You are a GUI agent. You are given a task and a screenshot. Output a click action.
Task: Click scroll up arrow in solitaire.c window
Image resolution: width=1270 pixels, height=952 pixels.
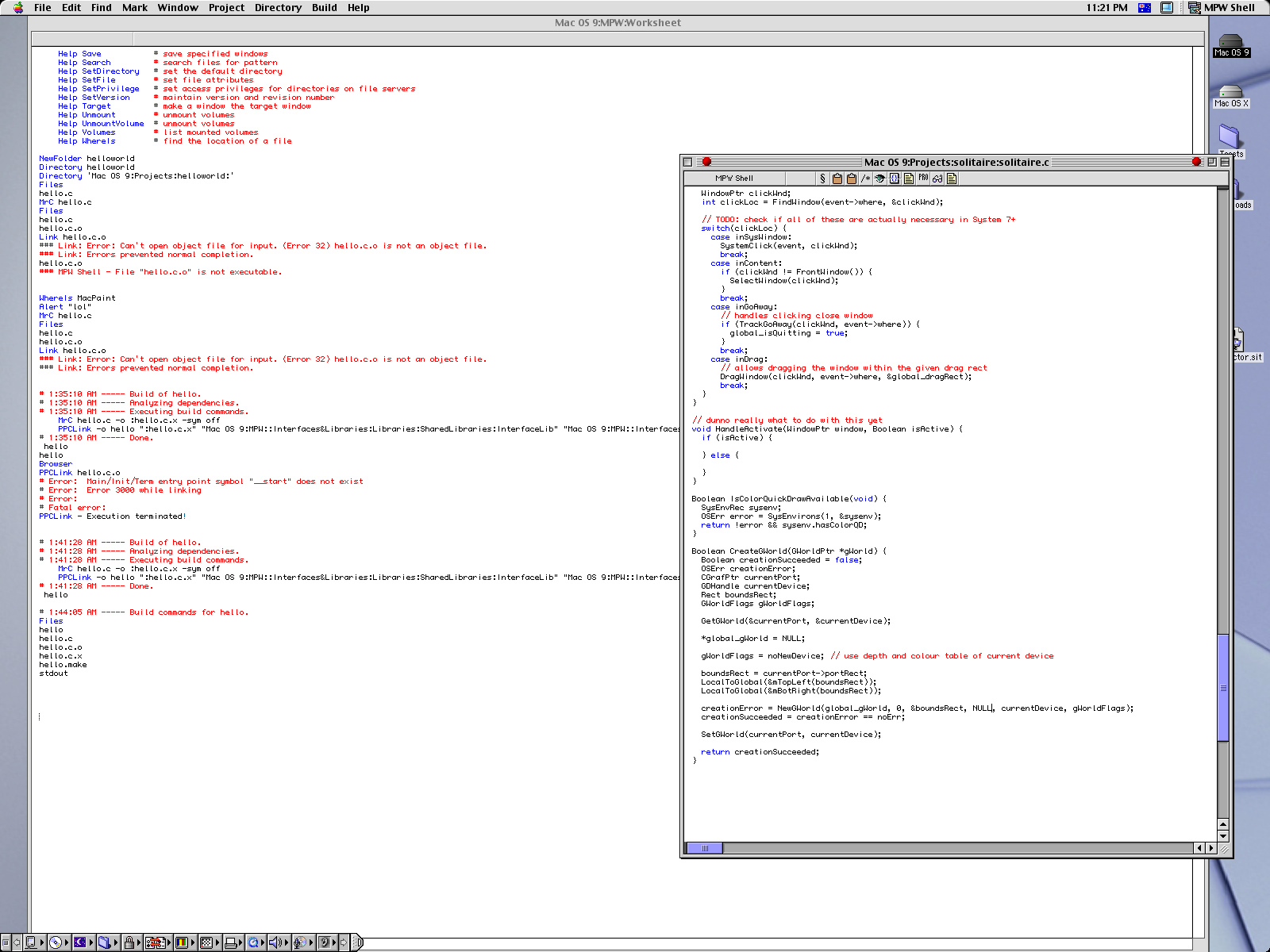click(1223, 824)
